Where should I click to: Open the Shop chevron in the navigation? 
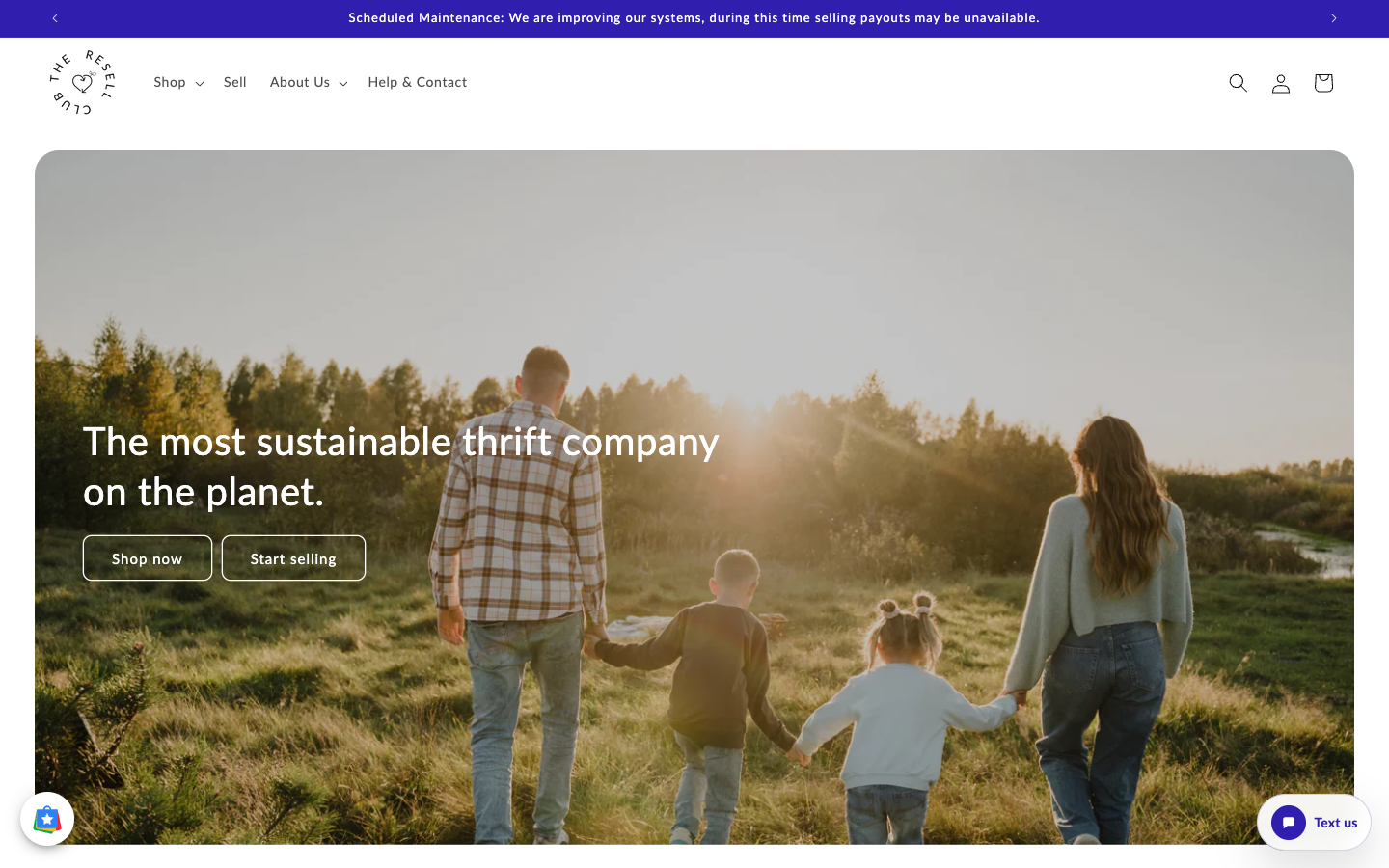click(200, 83)
